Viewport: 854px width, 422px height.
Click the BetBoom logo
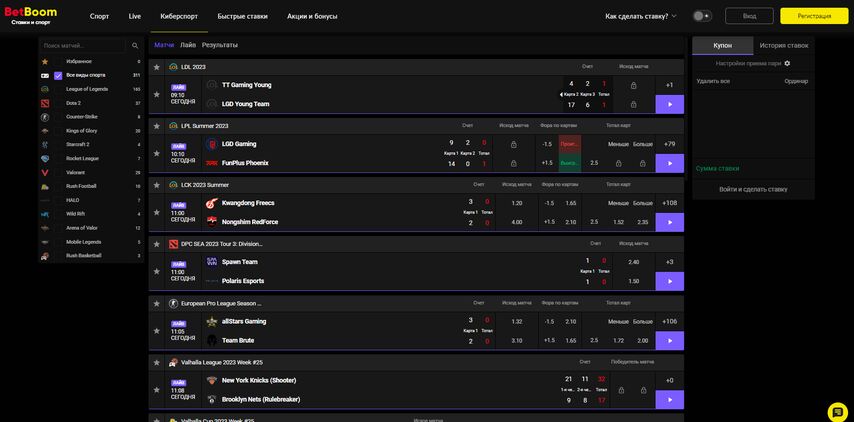[x=30, y=16]
